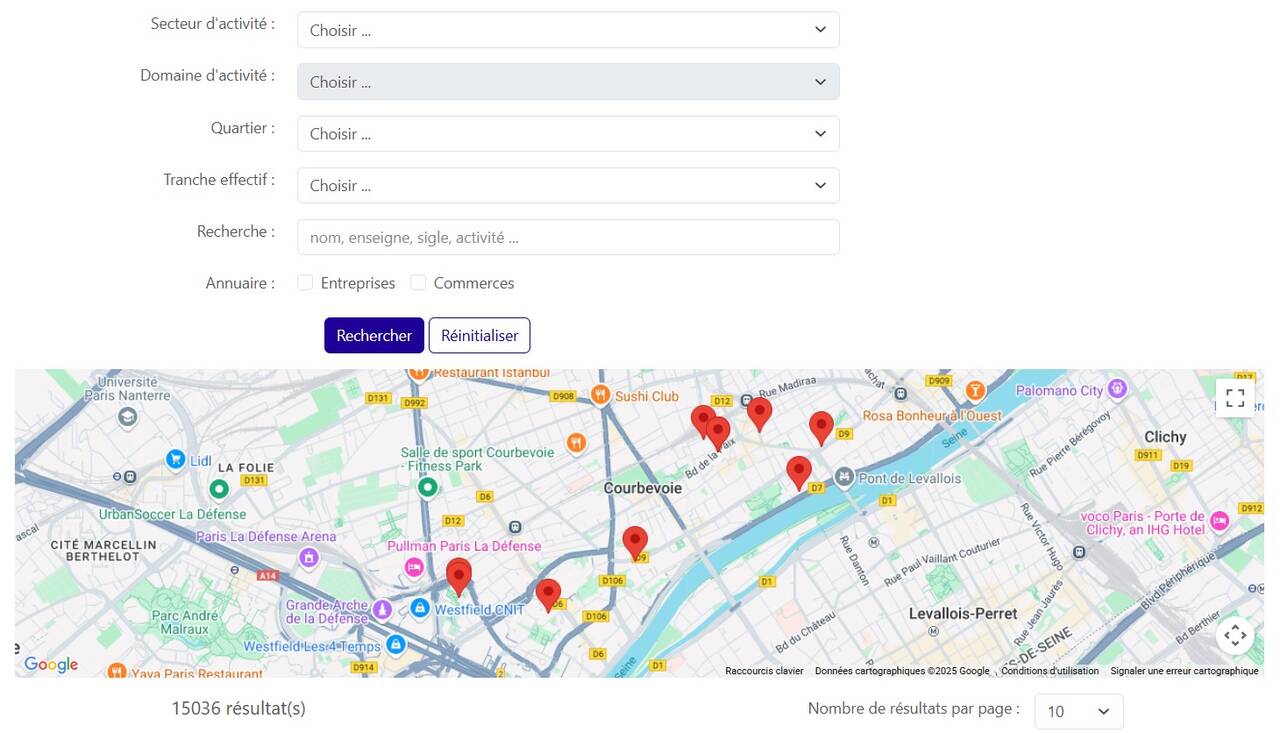Open Conditions d'utilisation link
1280x733 pixels.
pyautogui.click(x=1049, y=670)
